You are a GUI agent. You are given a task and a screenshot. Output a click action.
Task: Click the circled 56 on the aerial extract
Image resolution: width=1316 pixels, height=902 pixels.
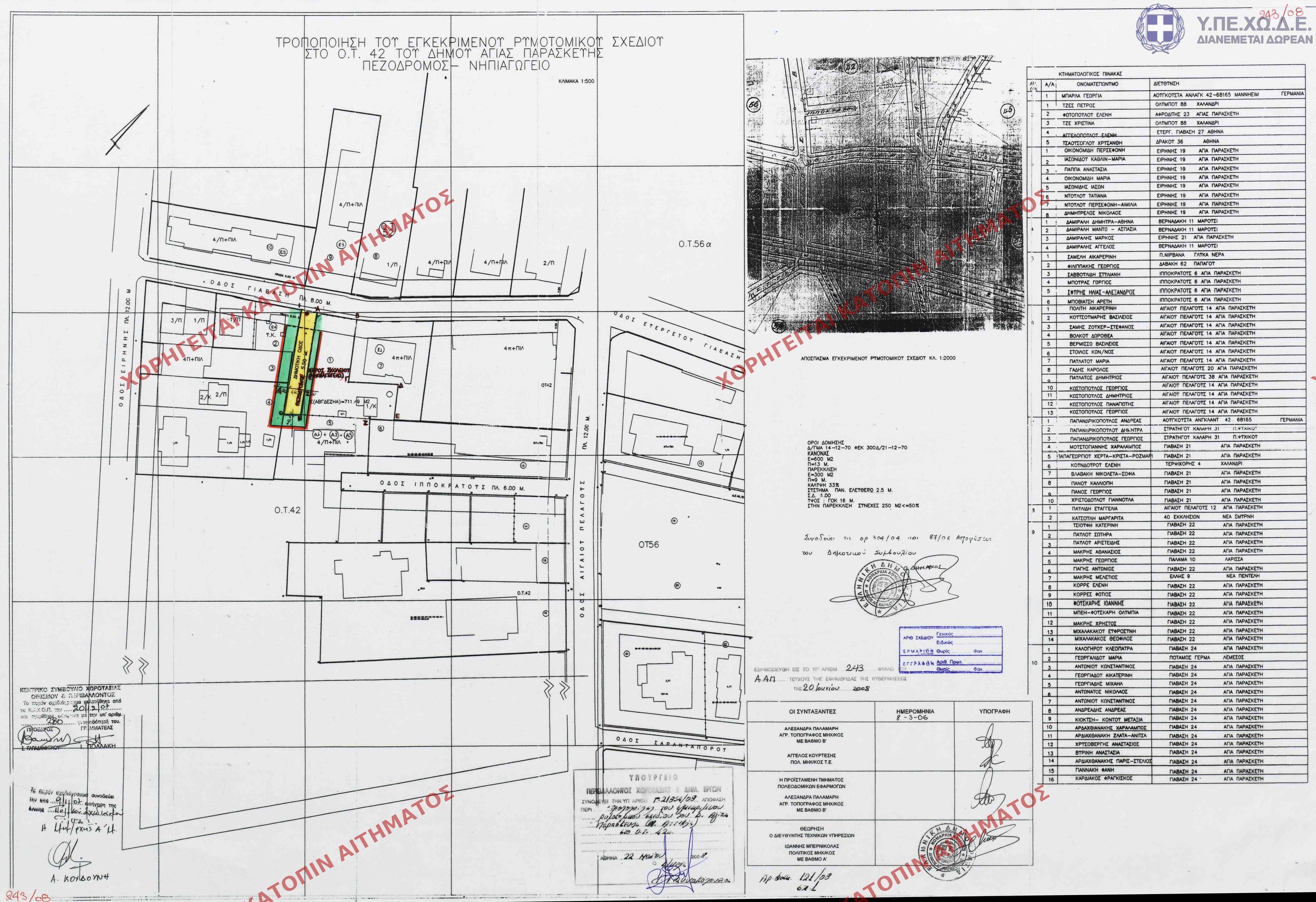753,105
